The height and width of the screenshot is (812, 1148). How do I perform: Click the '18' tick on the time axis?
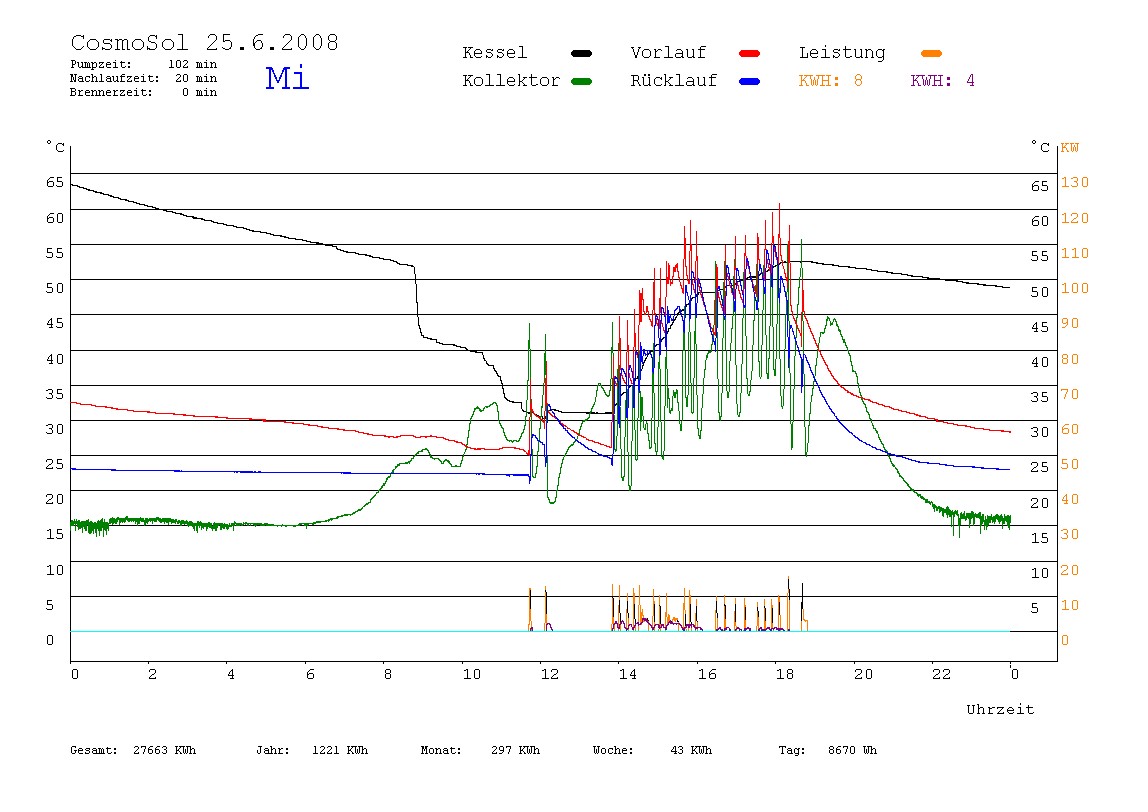785,674
